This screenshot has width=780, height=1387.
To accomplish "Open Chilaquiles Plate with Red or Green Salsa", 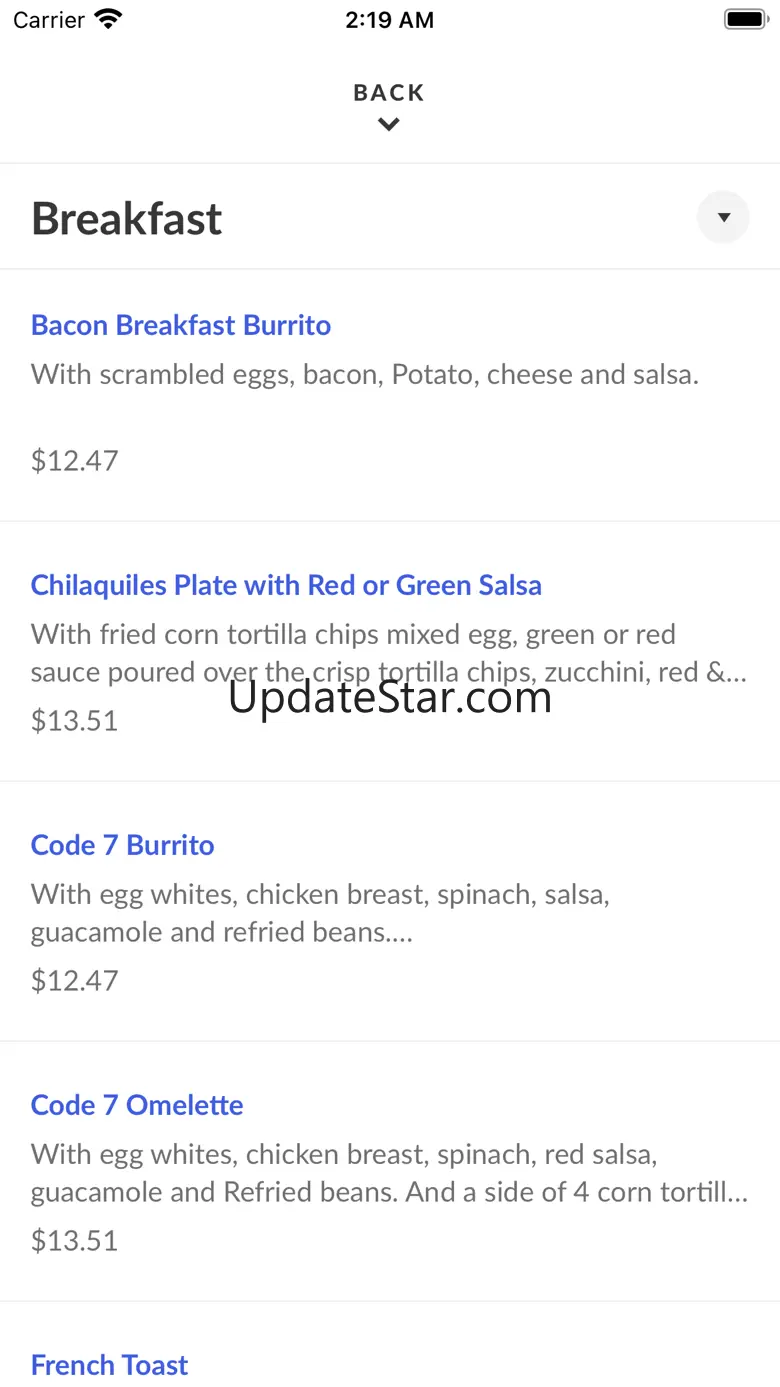I will (286, 585).
